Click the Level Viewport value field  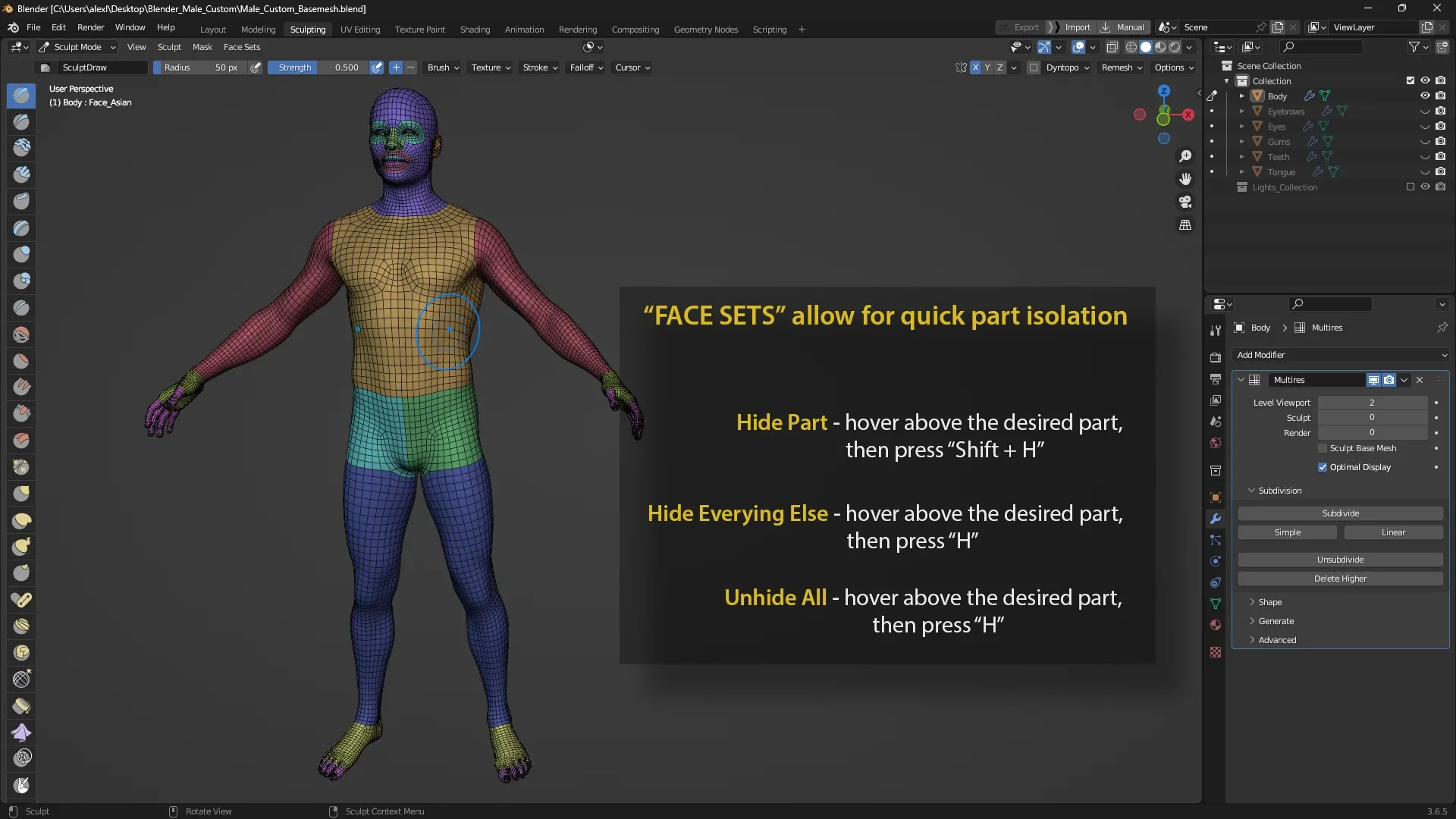[1372, 403]
